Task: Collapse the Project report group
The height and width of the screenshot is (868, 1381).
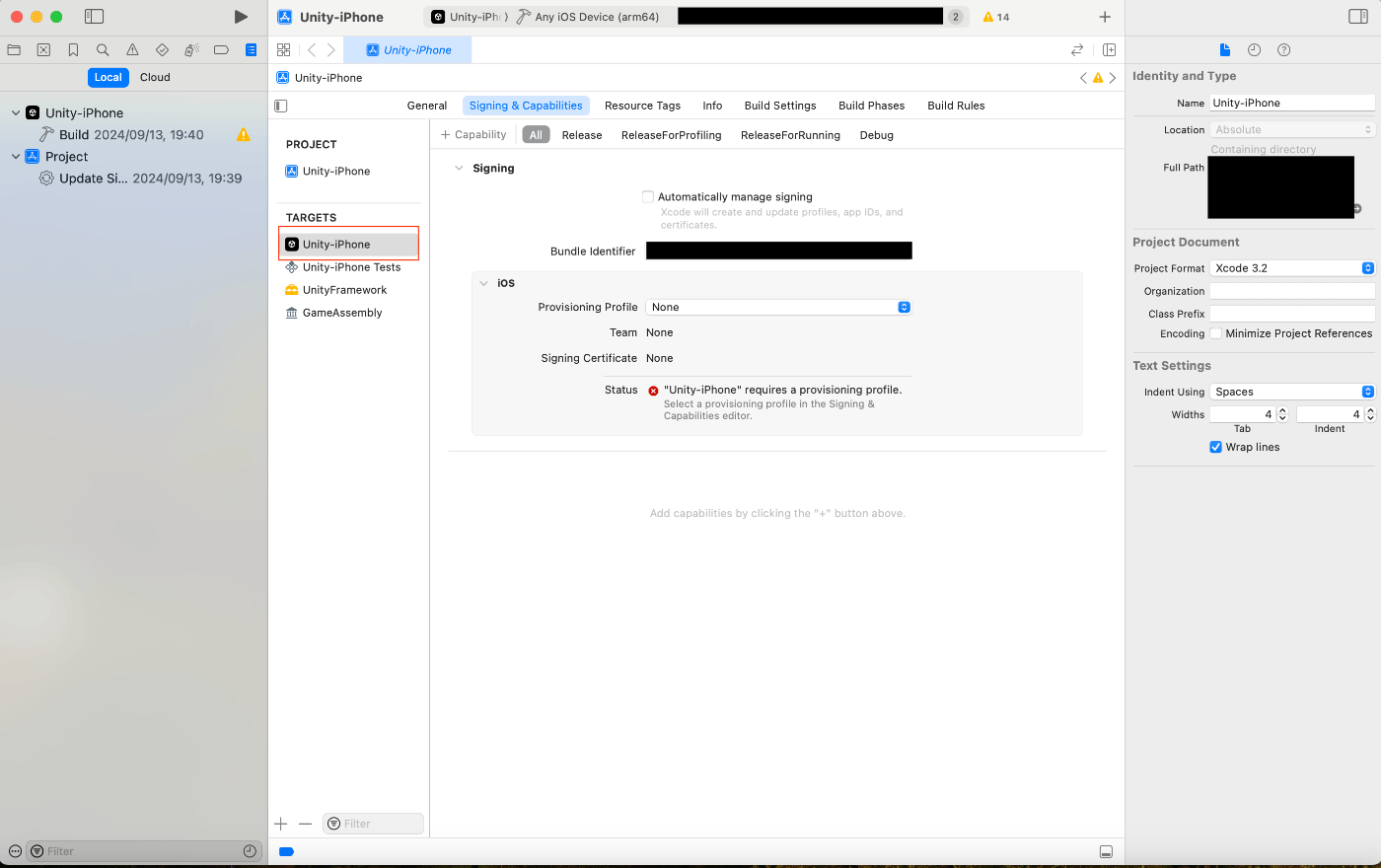Action: [15, 157]
